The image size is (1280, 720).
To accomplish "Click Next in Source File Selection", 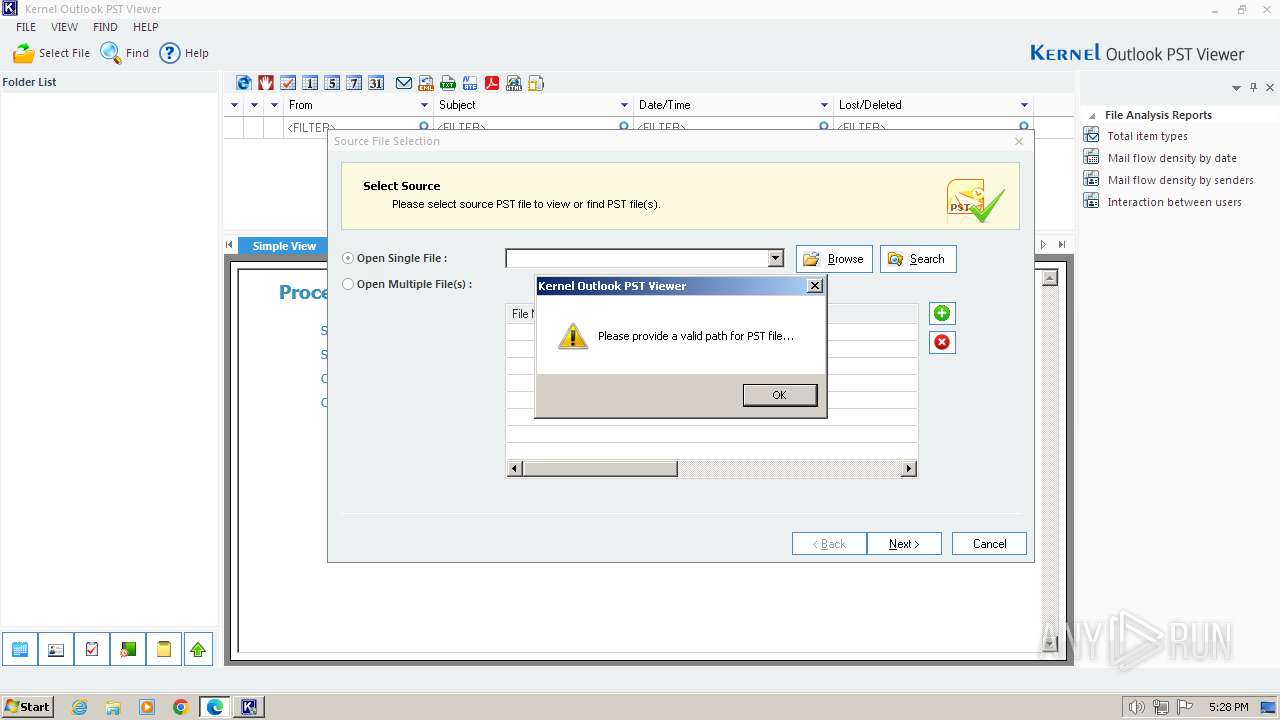I will point(904,544).
